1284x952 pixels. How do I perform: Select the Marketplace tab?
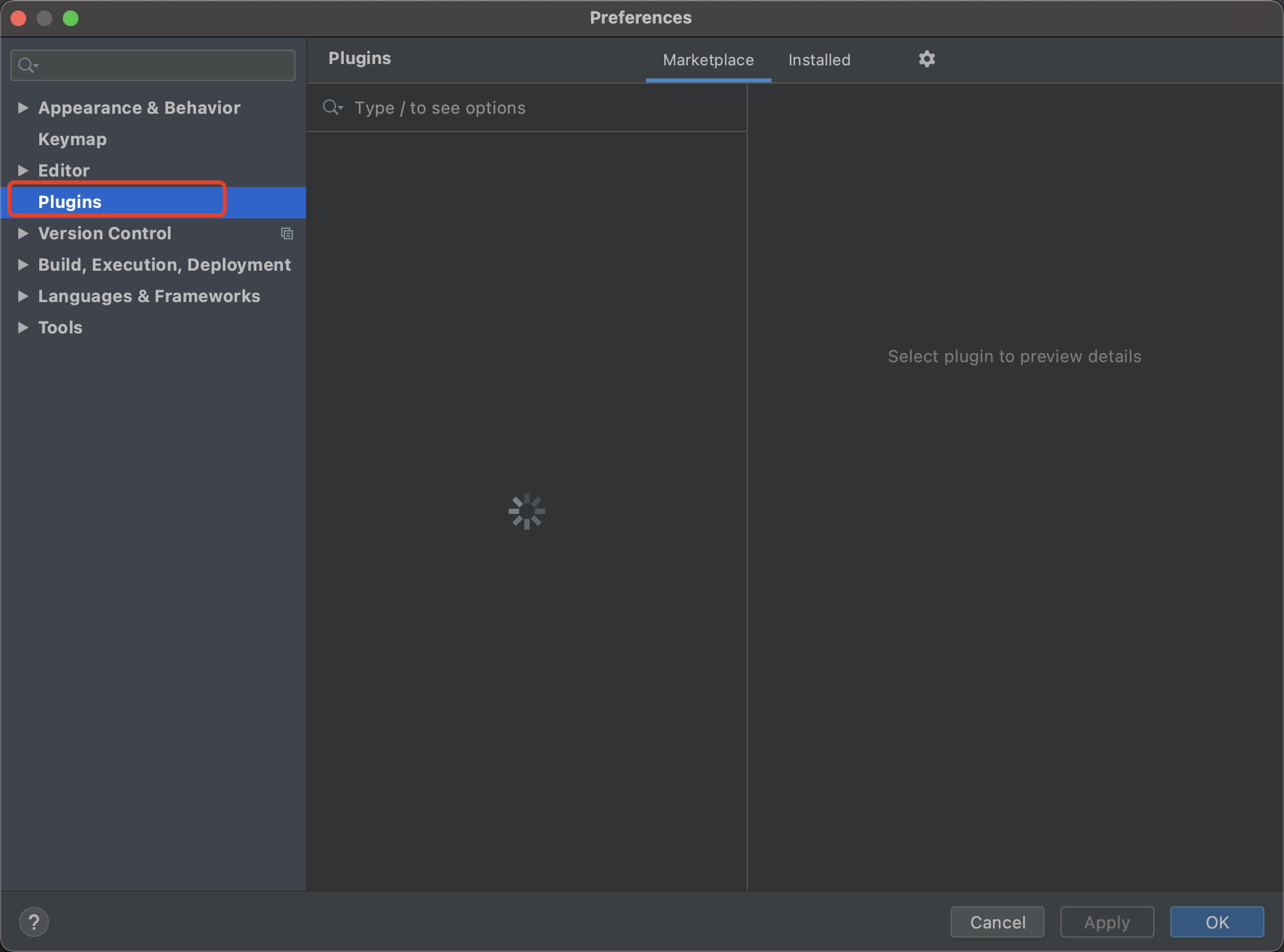pyautogui.click(x=708, y=60)
